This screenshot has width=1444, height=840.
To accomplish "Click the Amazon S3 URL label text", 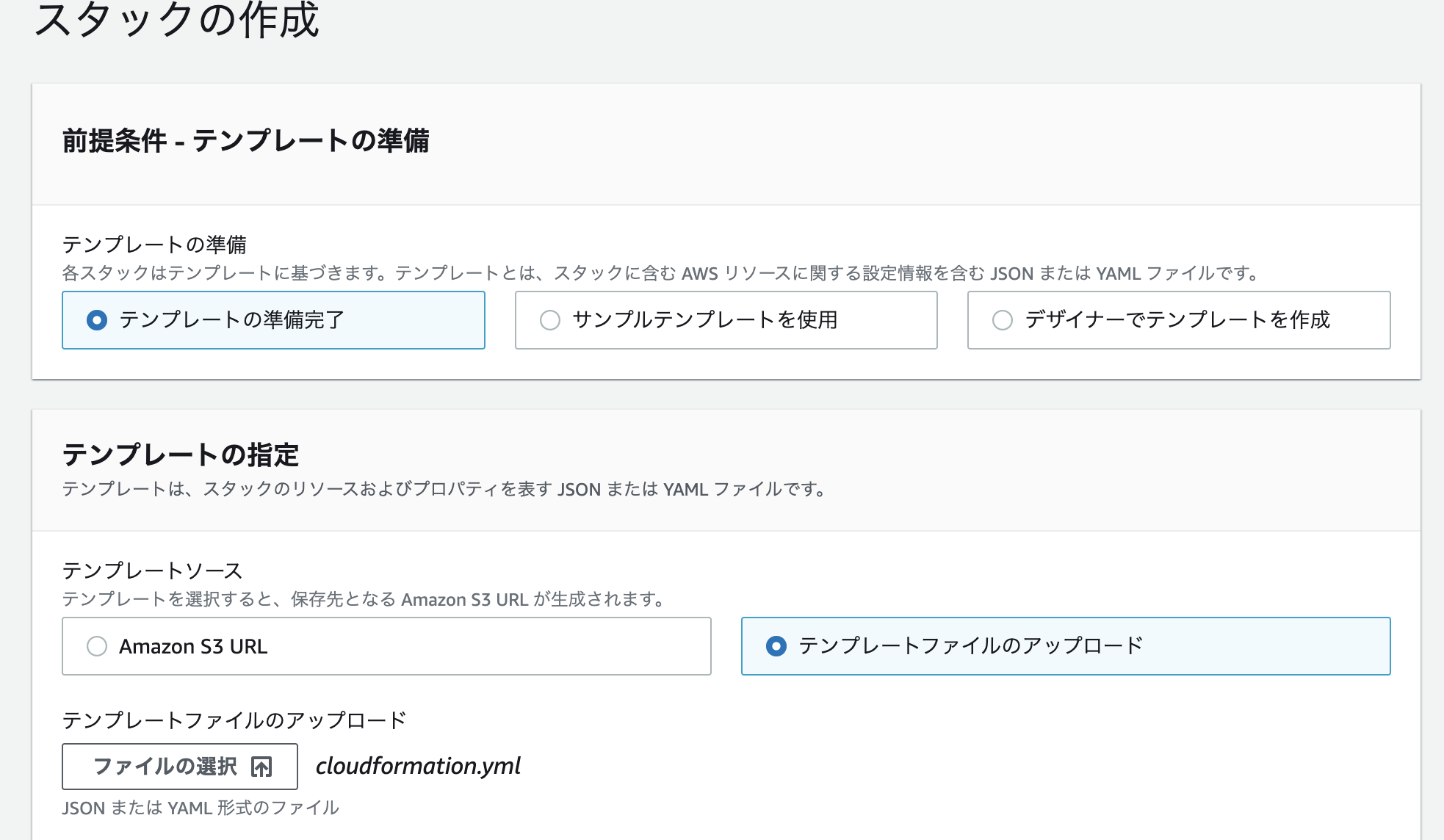I will [x=193, y=646].
